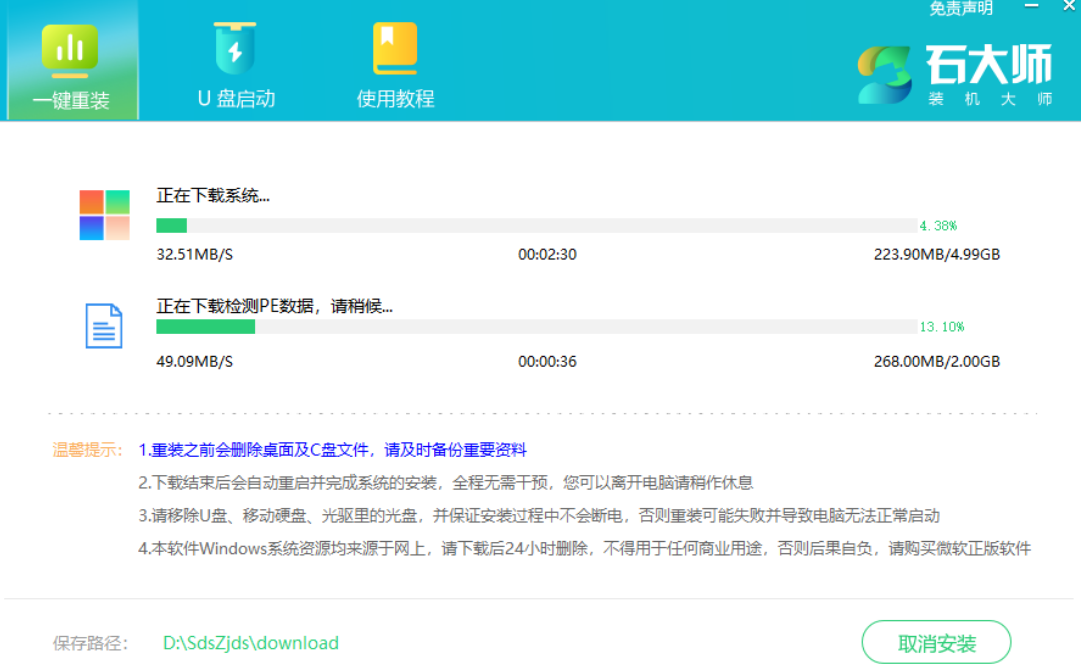Image resolution: width=1081 pixels, height=669 pixels.
Task: Click the blue document PE data icon
Action: [x=104, y=326]
